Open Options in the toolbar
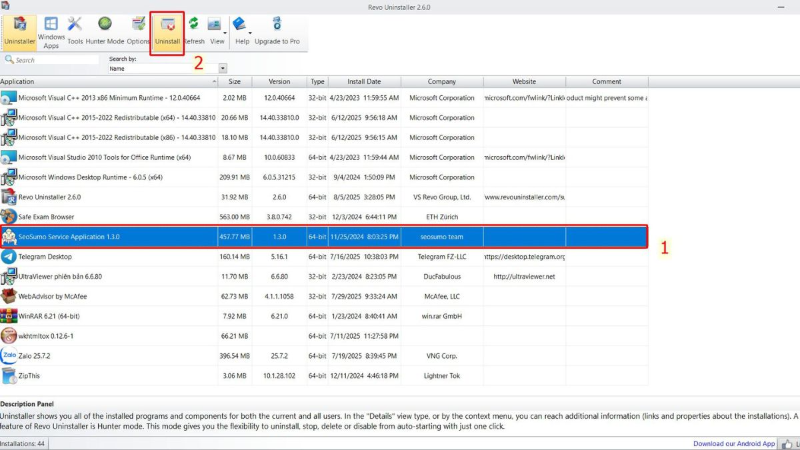The height and width of the screenshot is (450, 800). coord(138,31)
